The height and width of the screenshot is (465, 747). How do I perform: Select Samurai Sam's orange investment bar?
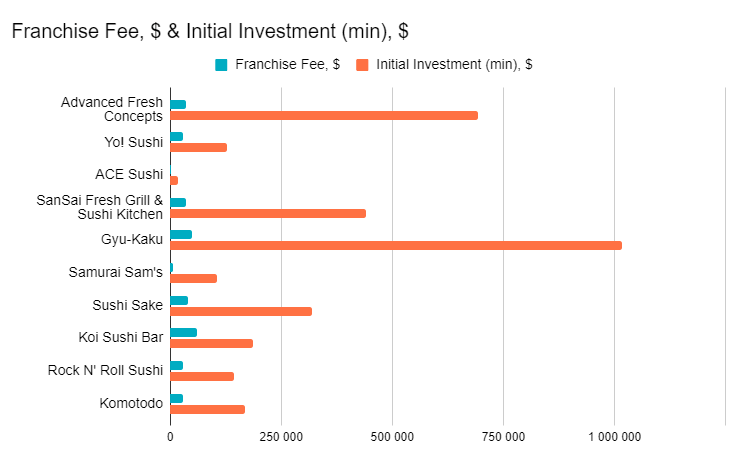click(x=193, y=278)
